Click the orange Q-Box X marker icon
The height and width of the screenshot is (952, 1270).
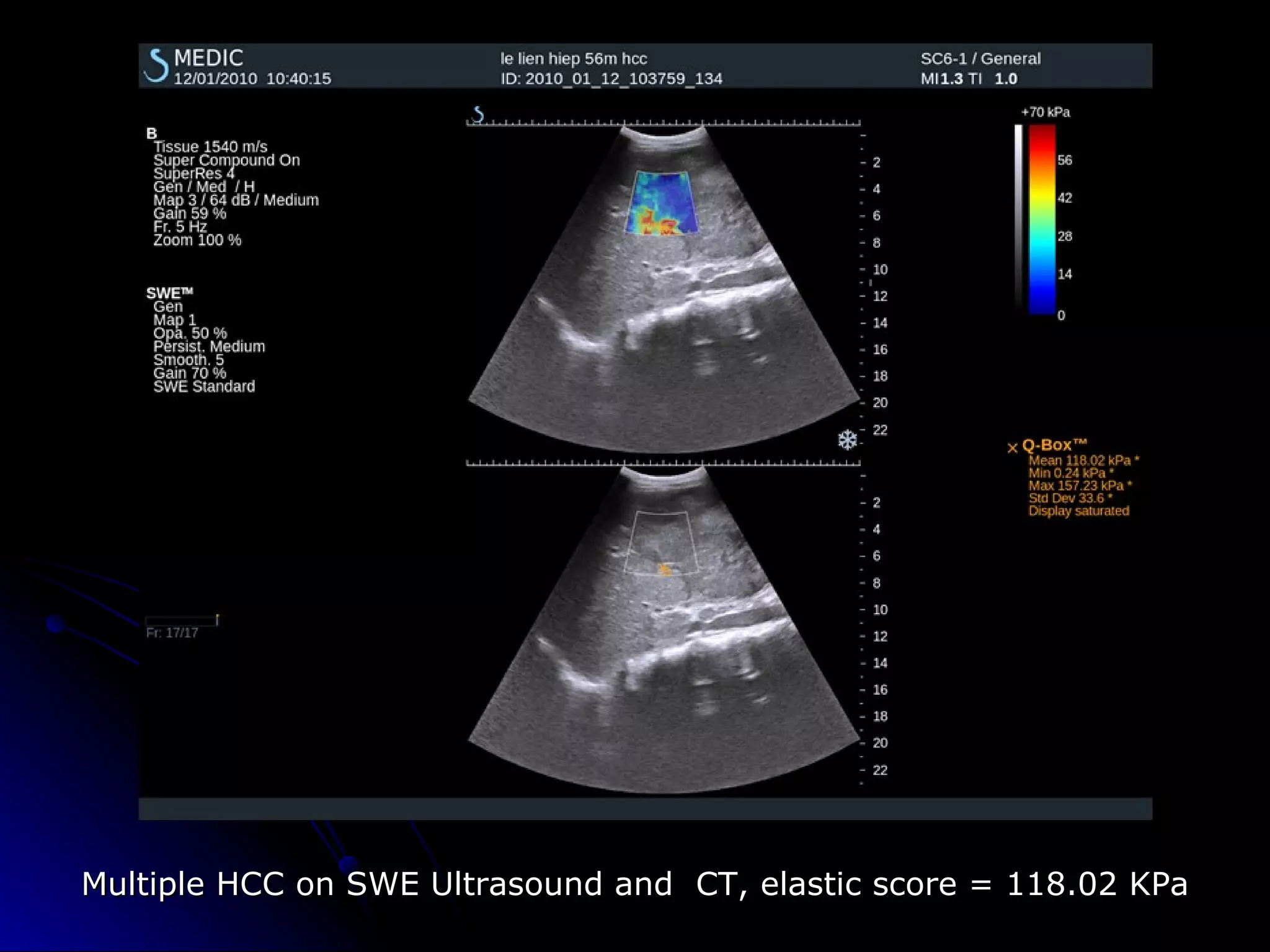[1012, 447]
